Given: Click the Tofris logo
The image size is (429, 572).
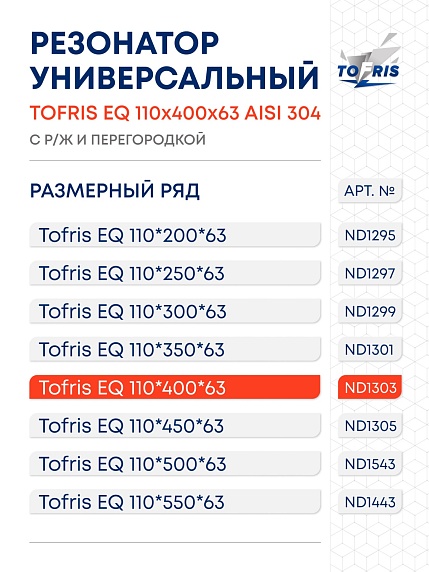Looking at the screenshot, I should coord(368,60).
